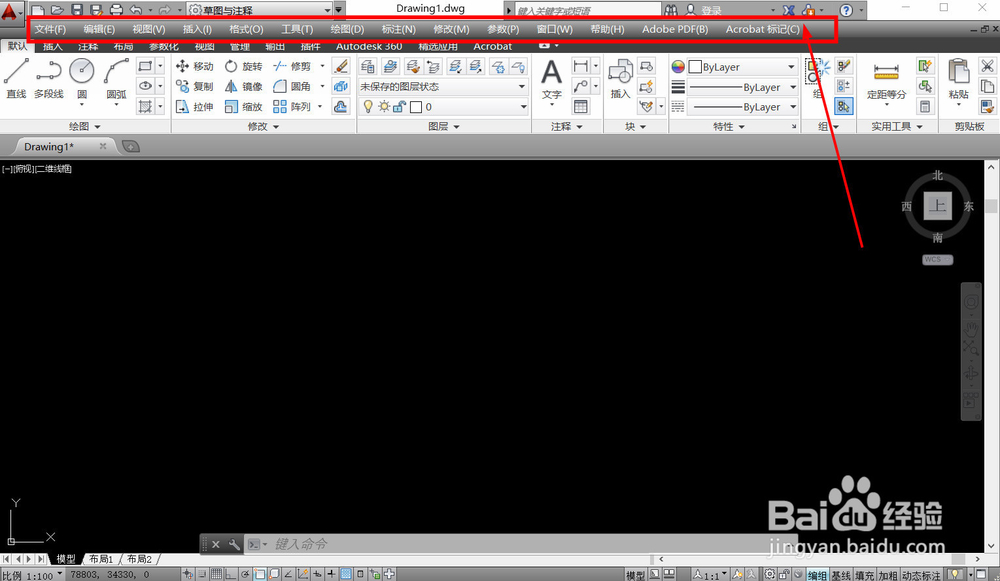
Task: Open the 标注(N) menu
Action: click(x=399, y=29)
